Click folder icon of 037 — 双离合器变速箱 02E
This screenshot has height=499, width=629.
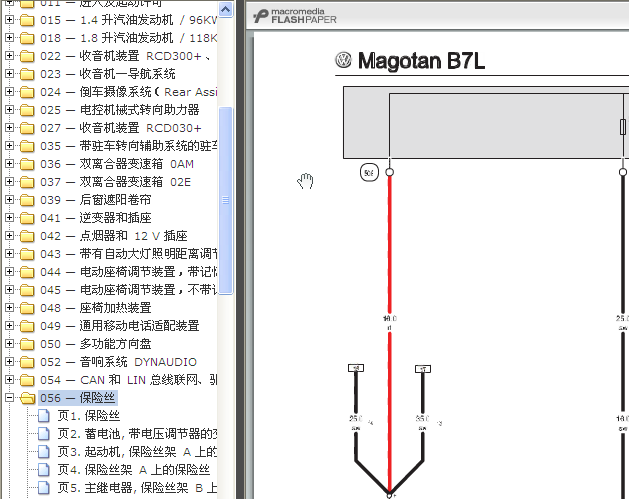coord(27,182)
